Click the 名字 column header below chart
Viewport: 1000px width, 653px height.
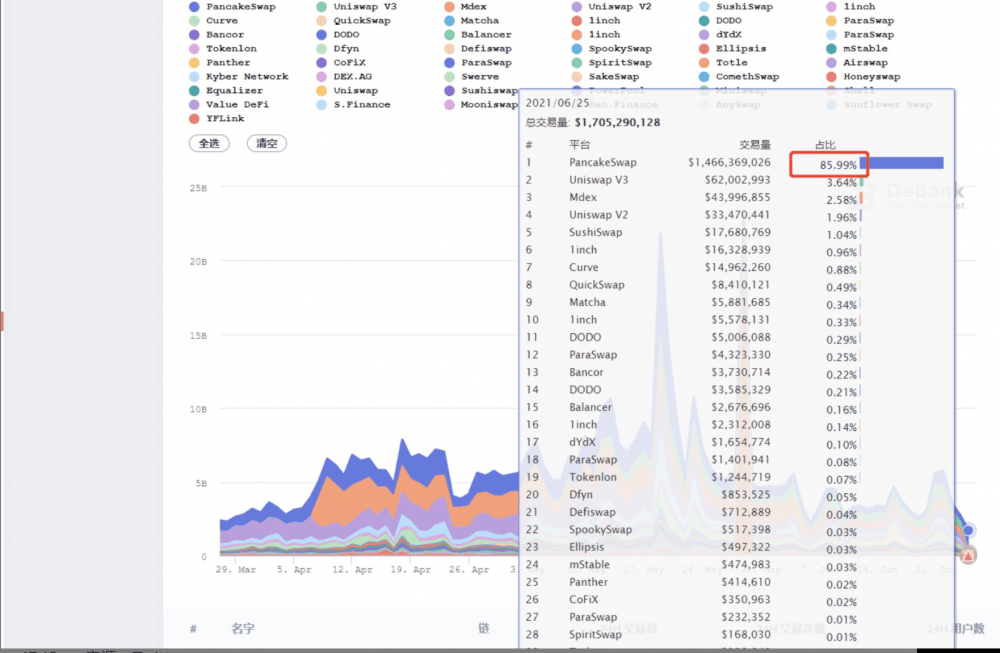[x=243, y=629]
